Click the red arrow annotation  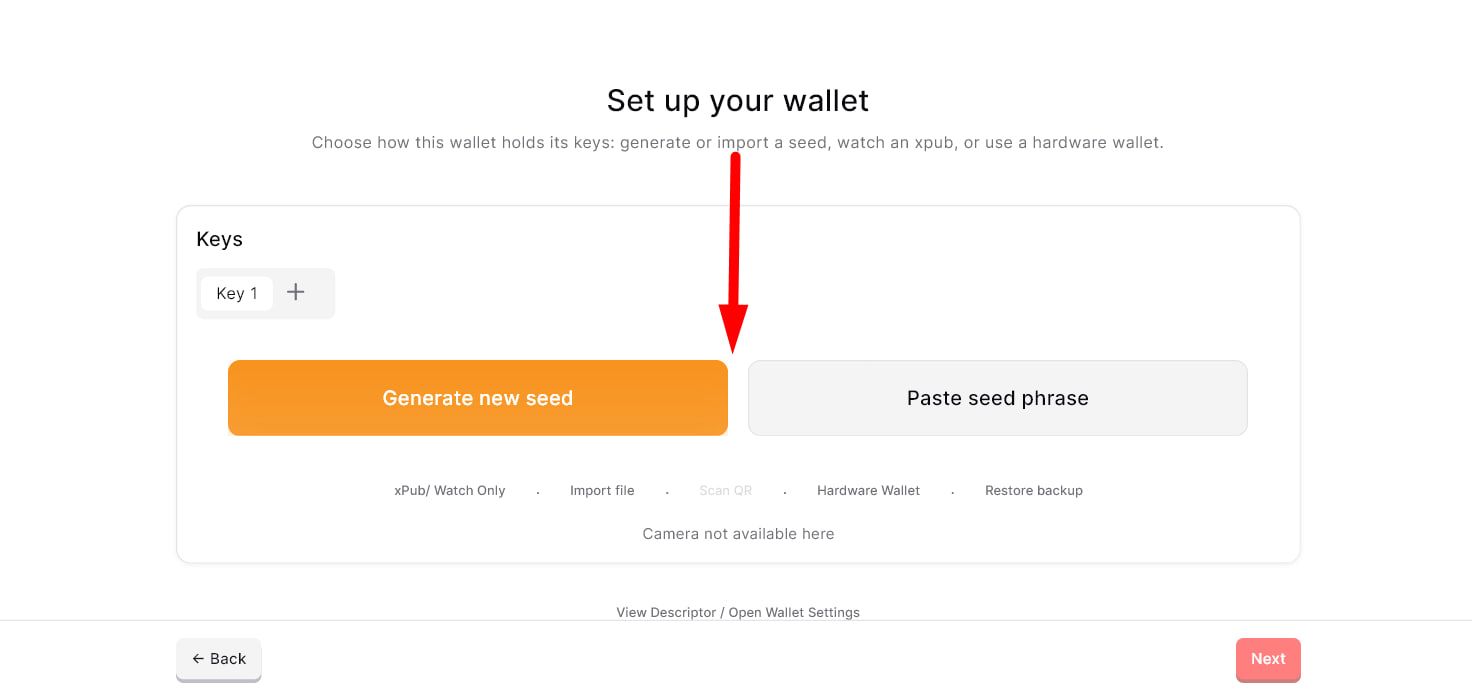pos(734,254)
